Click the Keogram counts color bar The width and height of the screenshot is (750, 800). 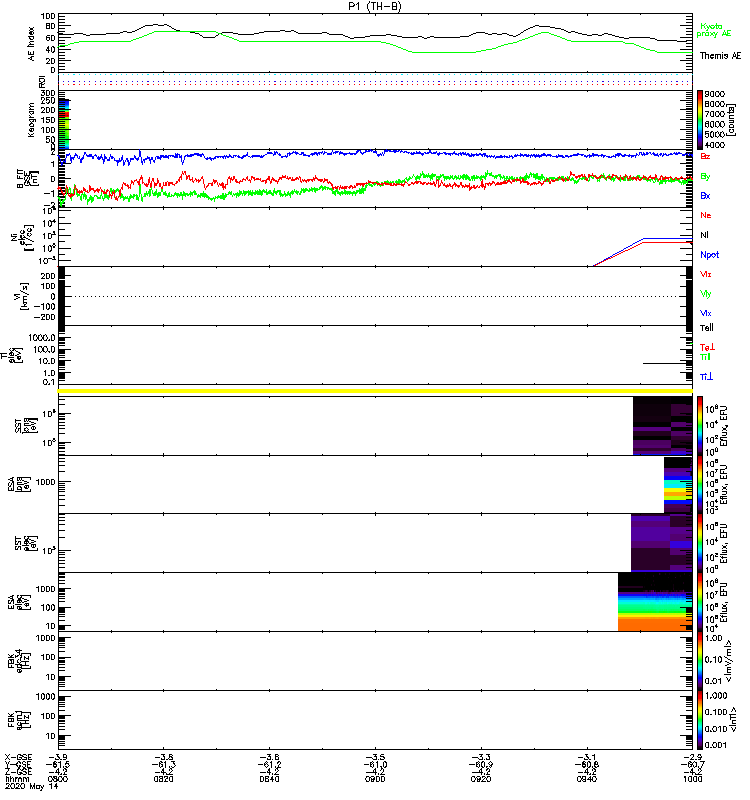click(x=700, y=120)
